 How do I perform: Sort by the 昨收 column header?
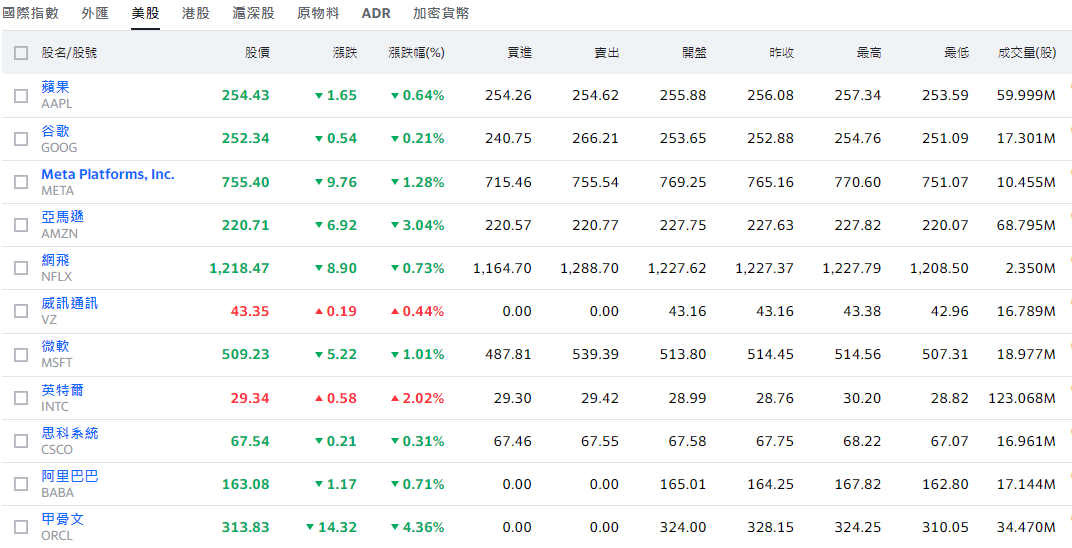pyautogui.click(x=781, y=53)
